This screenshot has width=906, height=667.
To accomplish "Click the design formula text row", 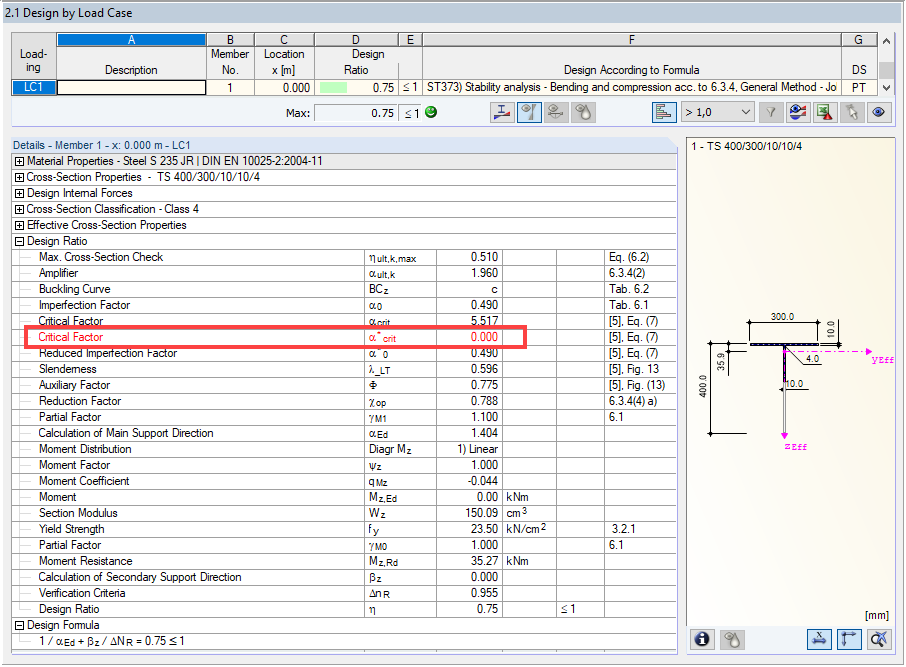I will [344, 641].
